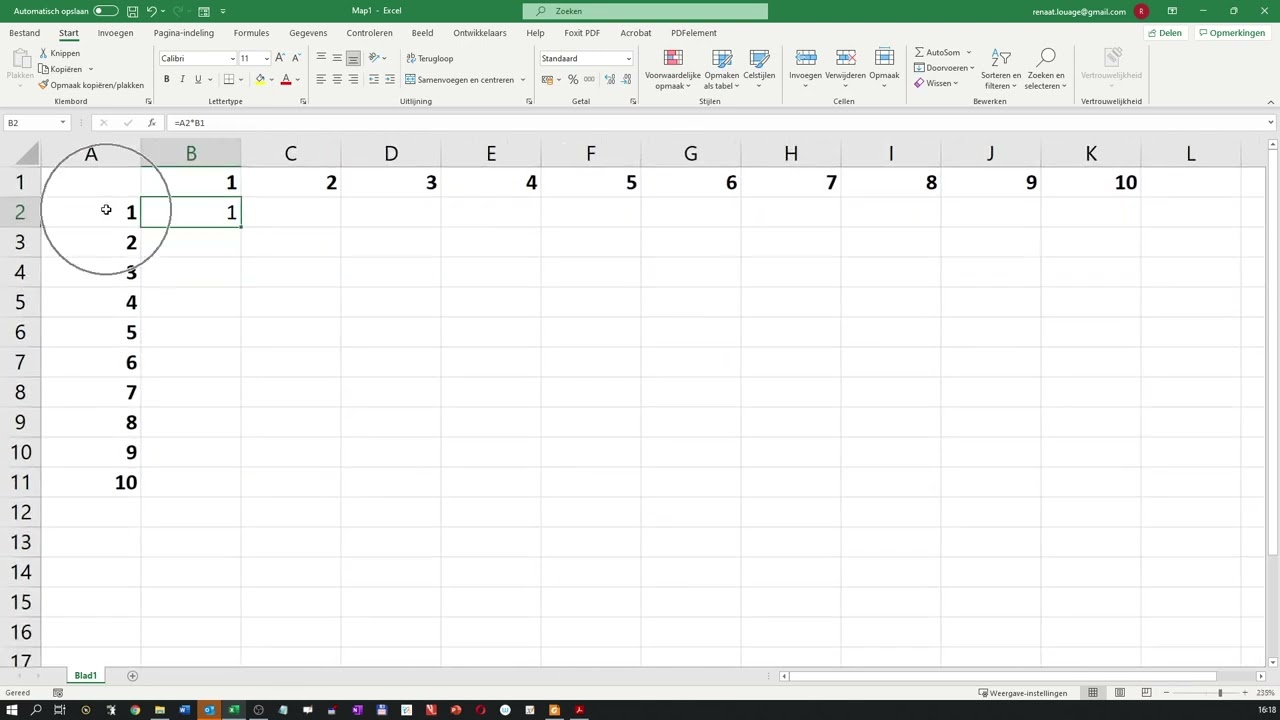Image resolution: width=1280 pixels, height=720 pixels.
Task: Click Opmaak kopiëren/plakken format painter
Action: [x=91, y=85]
